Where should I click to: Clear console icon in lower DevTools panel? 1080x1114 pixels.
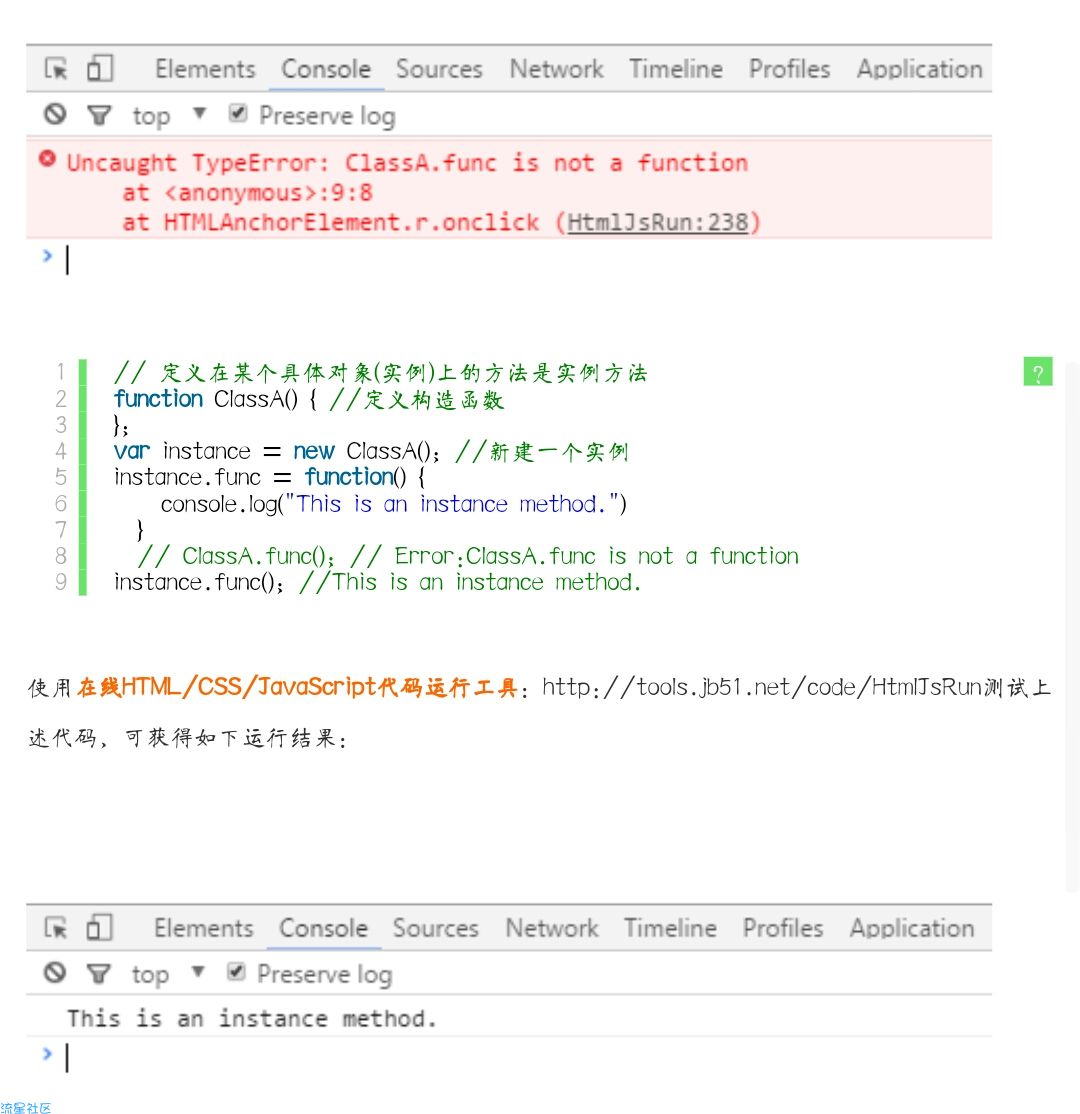point(55,973)
